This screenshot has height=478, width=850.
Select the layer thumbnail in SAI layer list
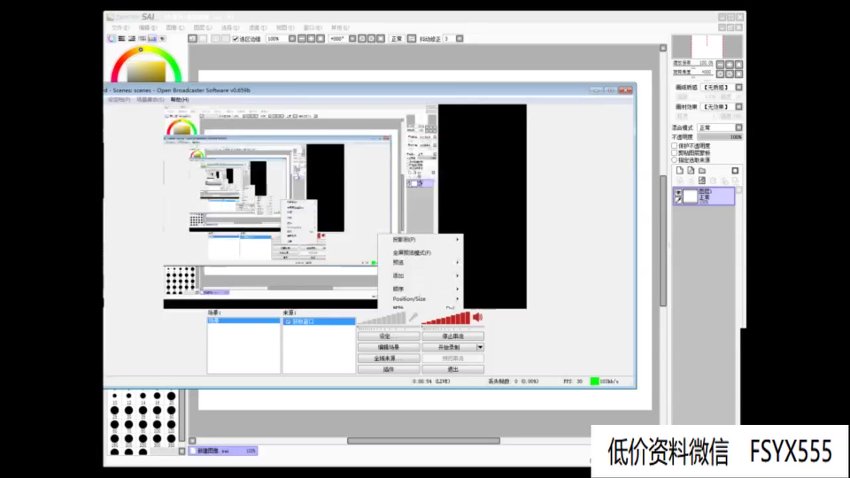690,196
